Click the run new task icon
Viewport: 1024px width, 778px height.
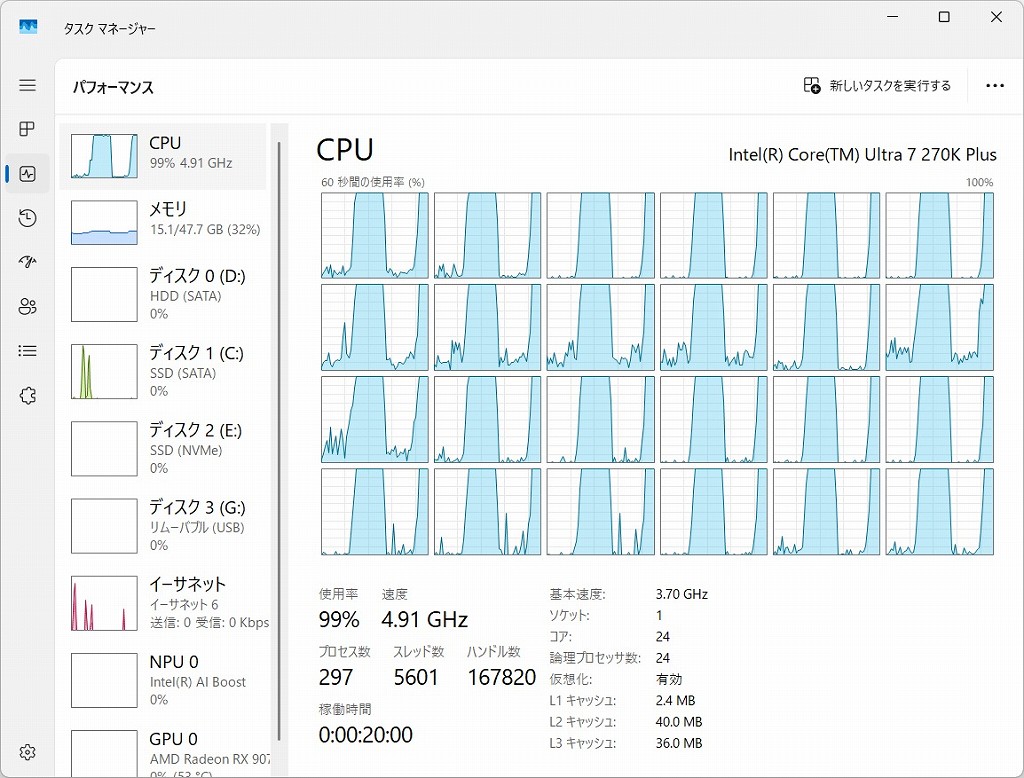(x=812, y=86)
